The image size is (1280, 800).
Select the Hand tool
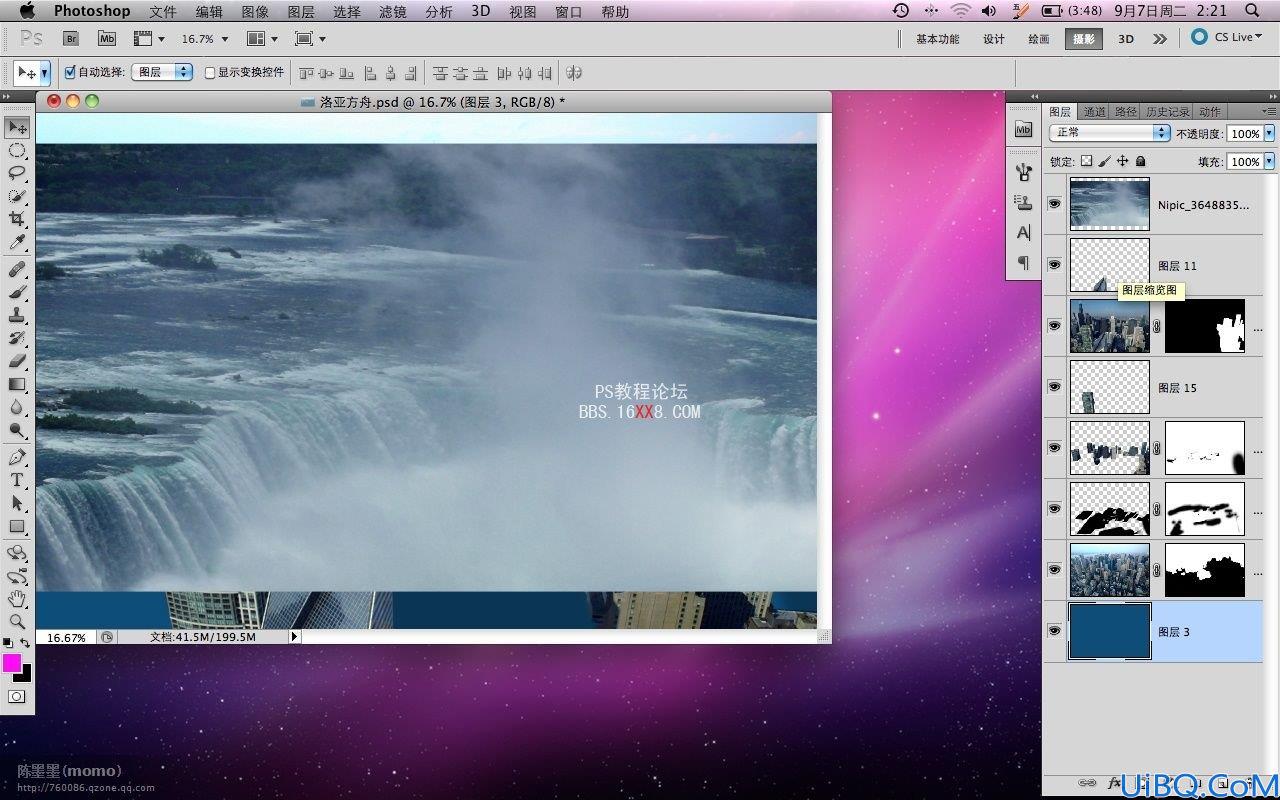17,599
